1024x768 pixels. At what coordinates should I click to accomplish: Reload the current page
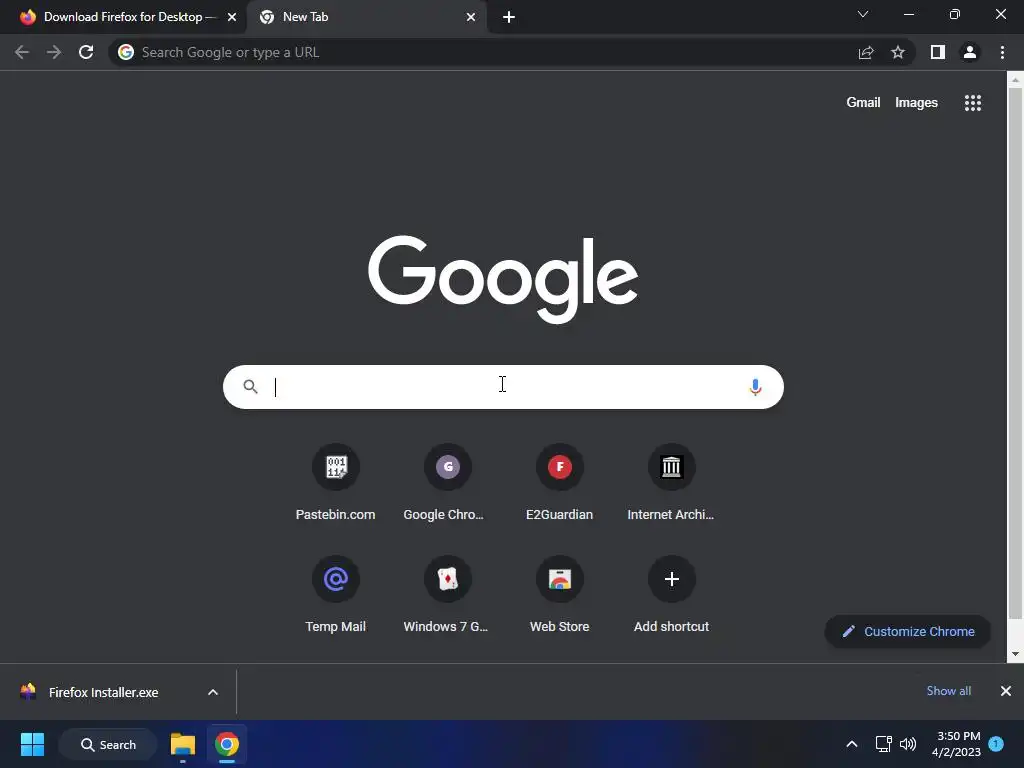pyautogui.click(x=86, y=52)
